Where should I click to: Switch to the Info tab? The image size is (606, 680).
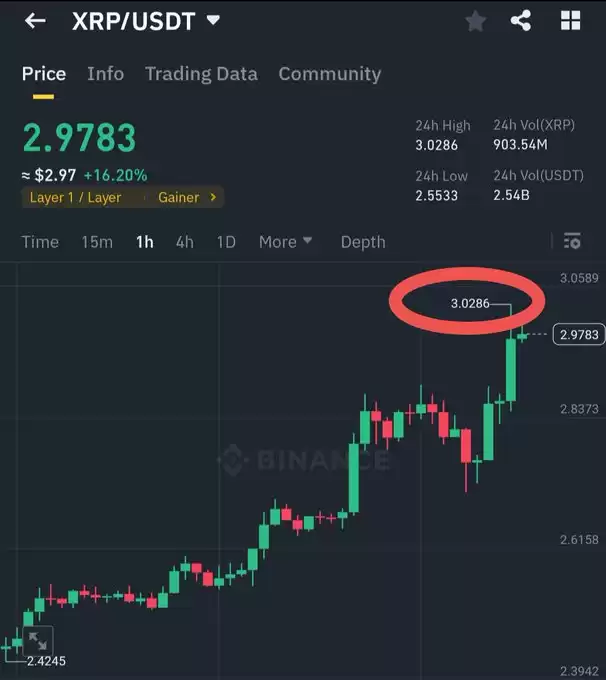(x=105, y=74)
